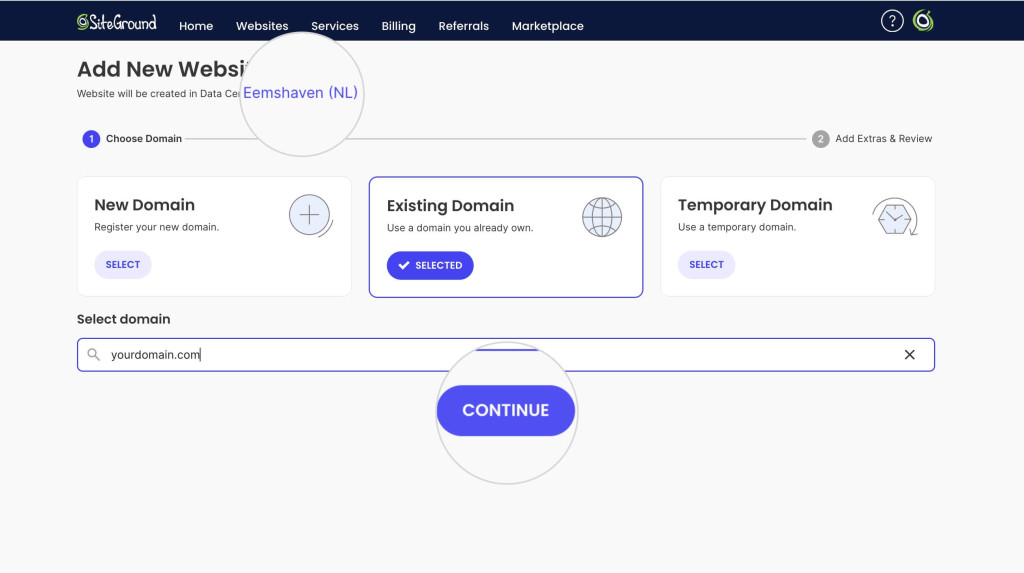Click the plus icon on New Domain card
The image size is (1024, 573).
pos(310,215)
